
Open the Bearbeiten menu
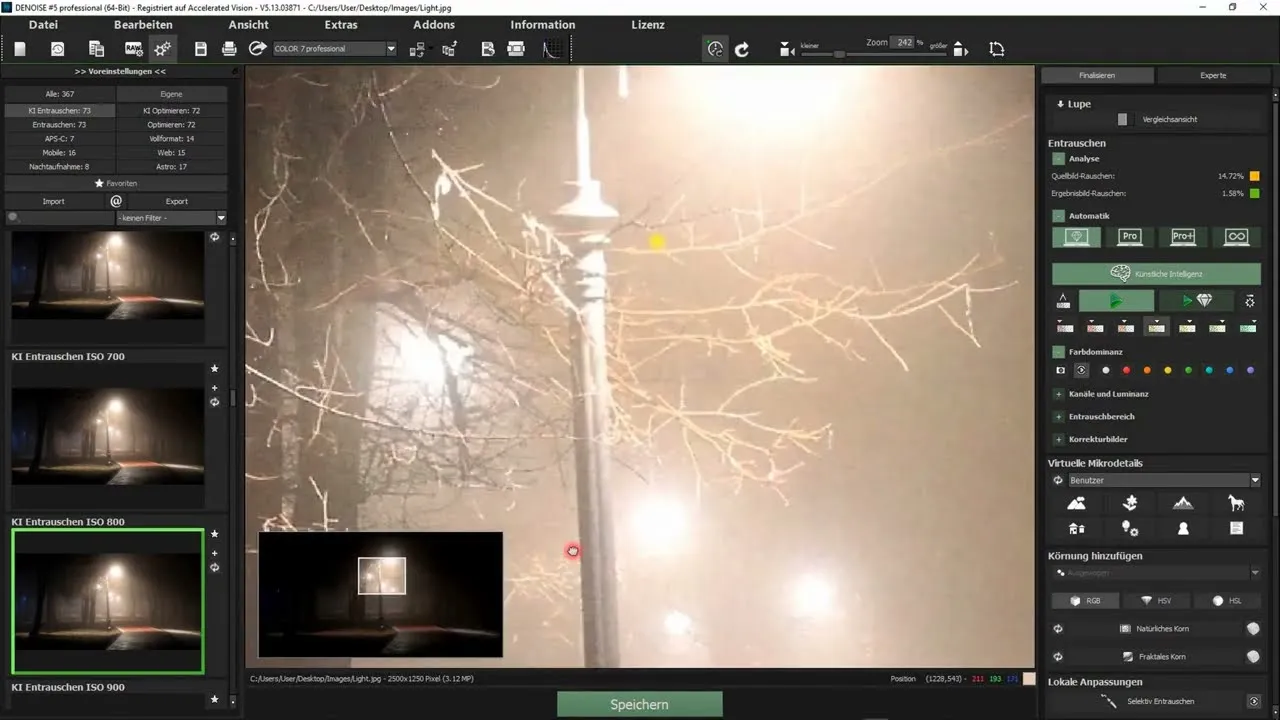click(143, 24)
